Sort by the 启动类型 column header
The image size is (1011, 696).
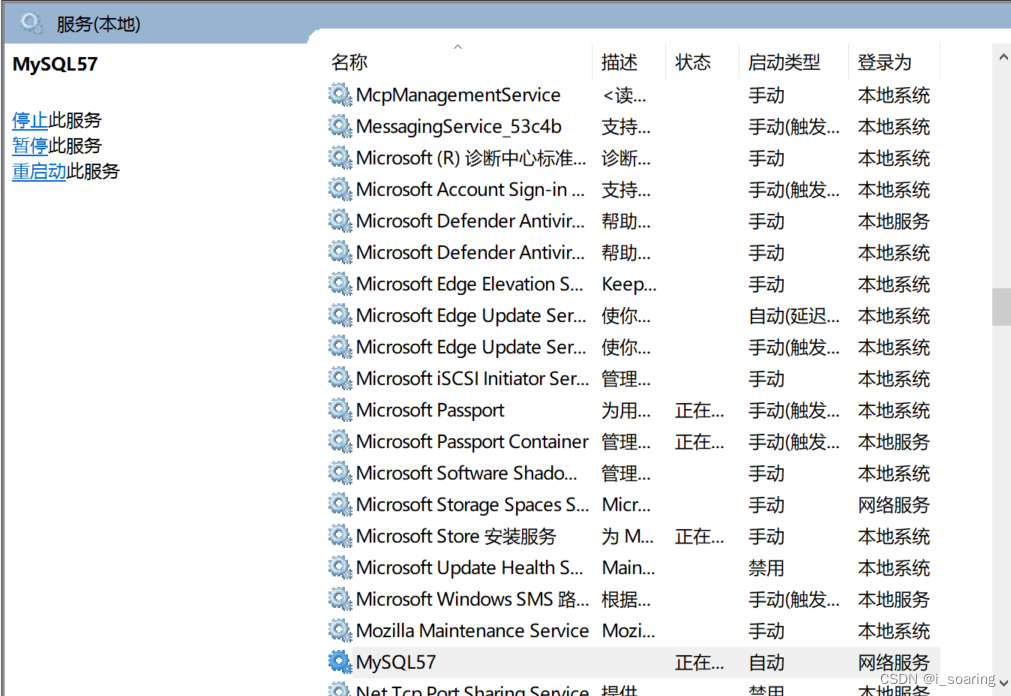tap(784, 63)
